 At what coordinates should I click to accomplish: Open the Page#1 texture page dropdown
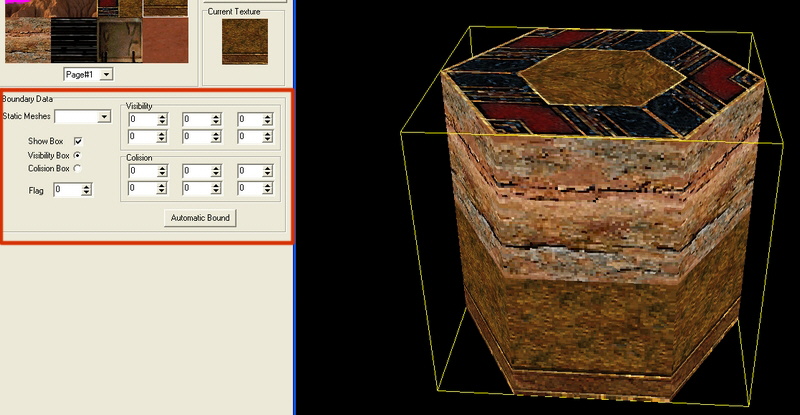click(x=106, y=74)
